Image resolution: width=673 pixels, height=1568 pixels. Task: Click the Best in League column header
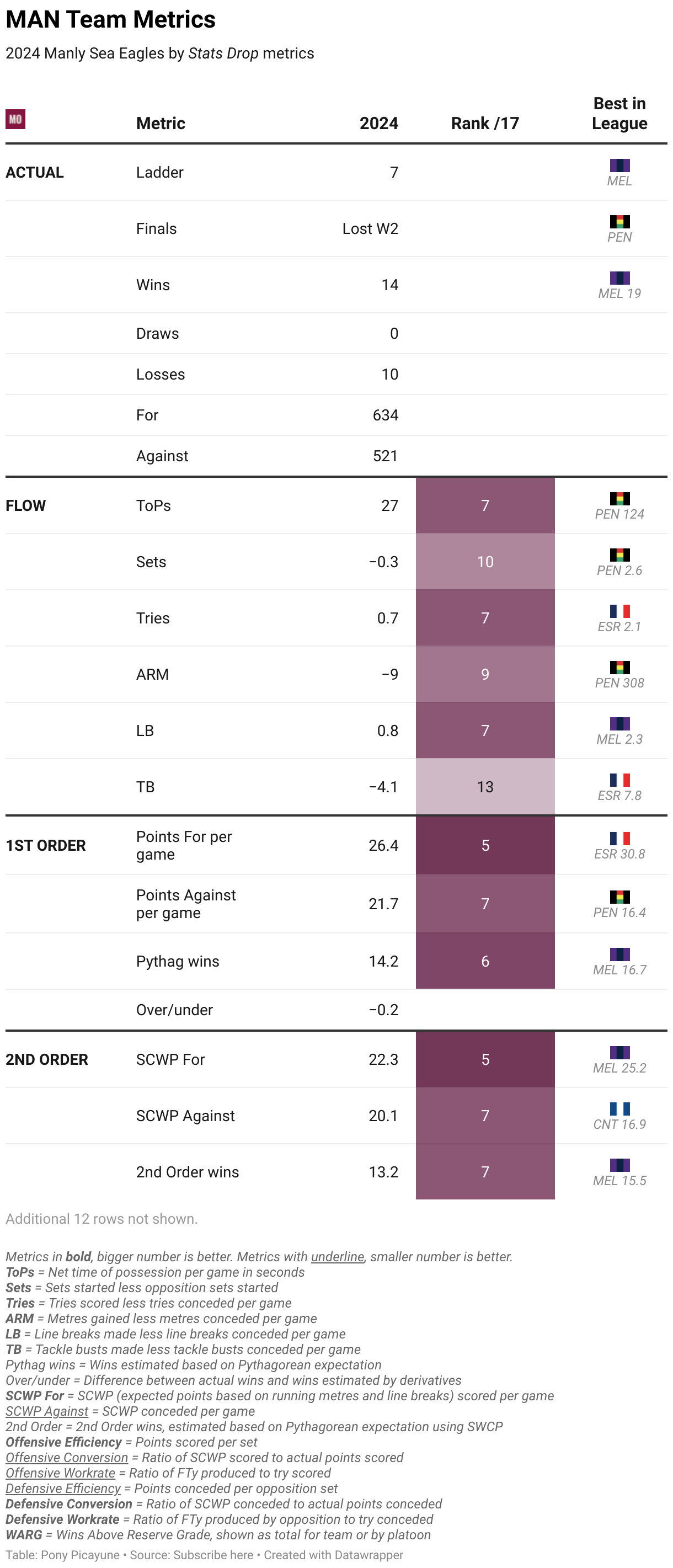619,113
